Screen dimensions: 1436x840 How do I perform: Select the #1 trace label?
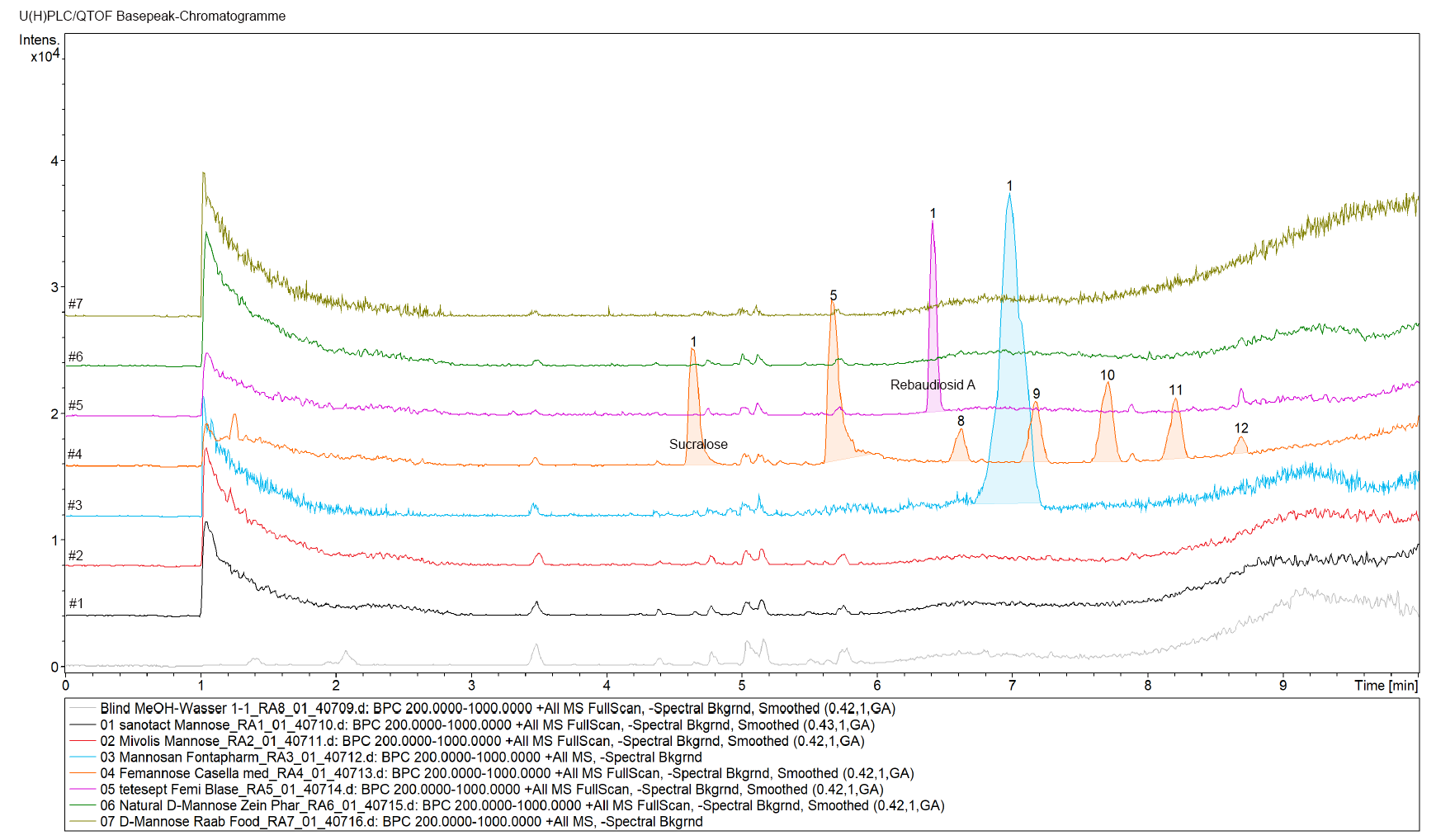(75, 604)
